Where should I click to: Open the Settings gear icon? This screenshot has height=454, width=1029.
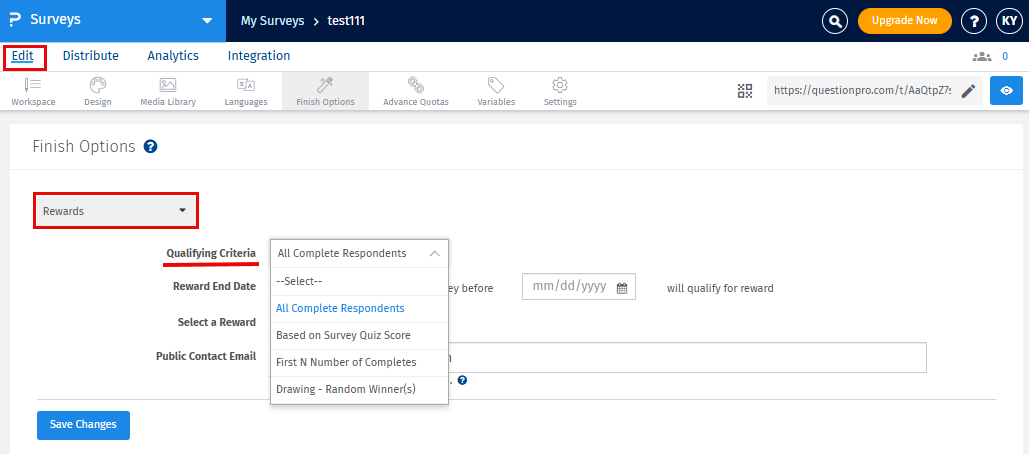pos(560,90)
